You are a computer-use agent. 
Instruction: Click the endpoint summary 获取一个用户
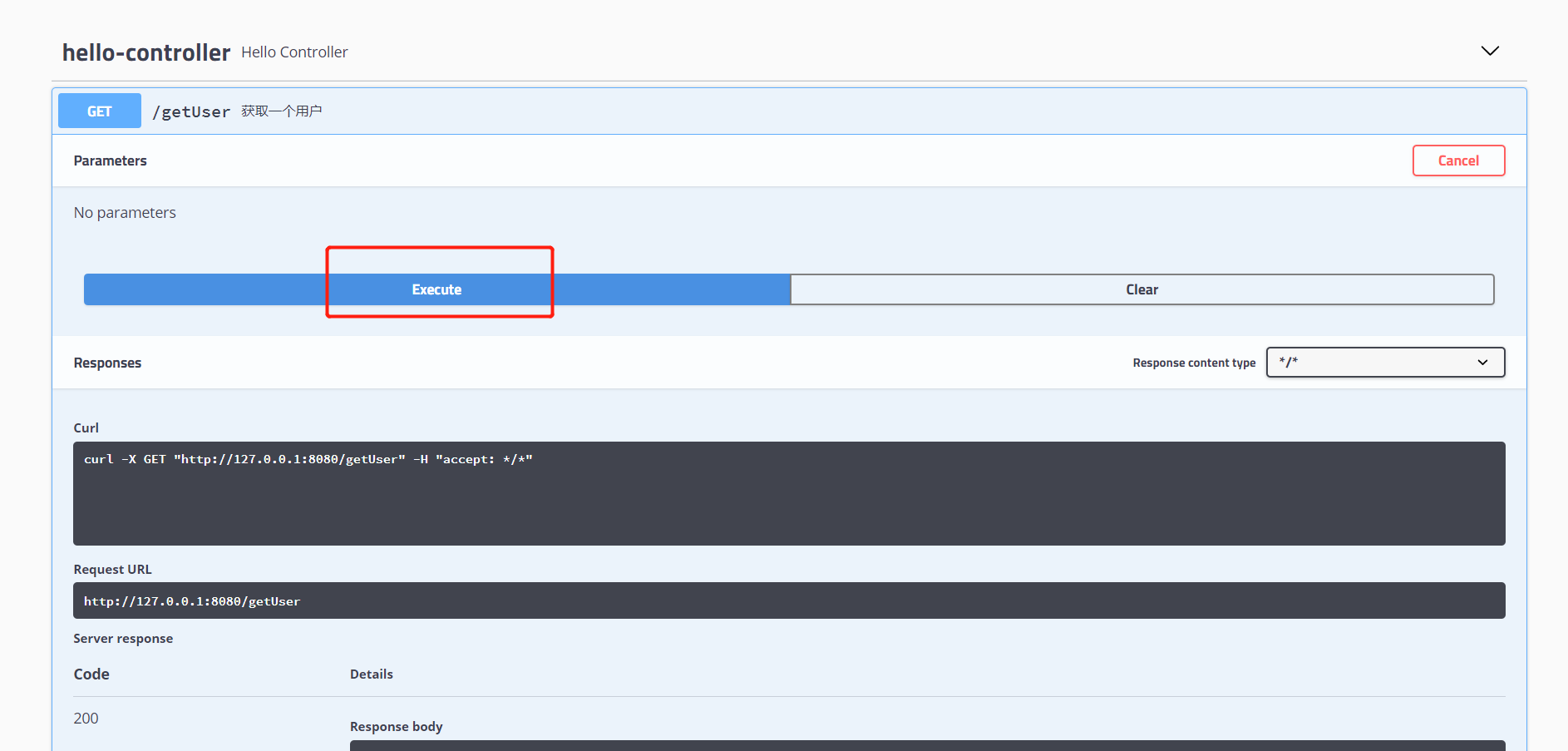click(x=282, y=111)
